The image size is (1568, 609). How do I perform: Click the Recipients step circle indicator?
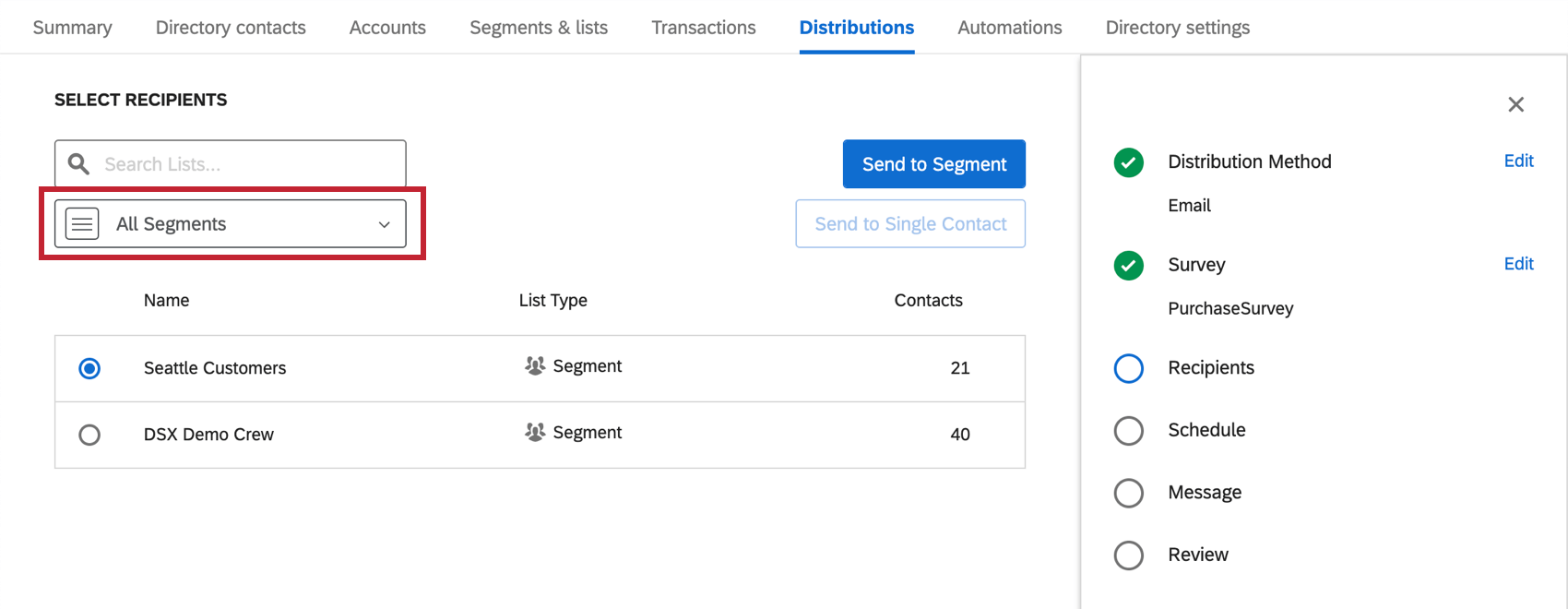[x=1128, y=368]
